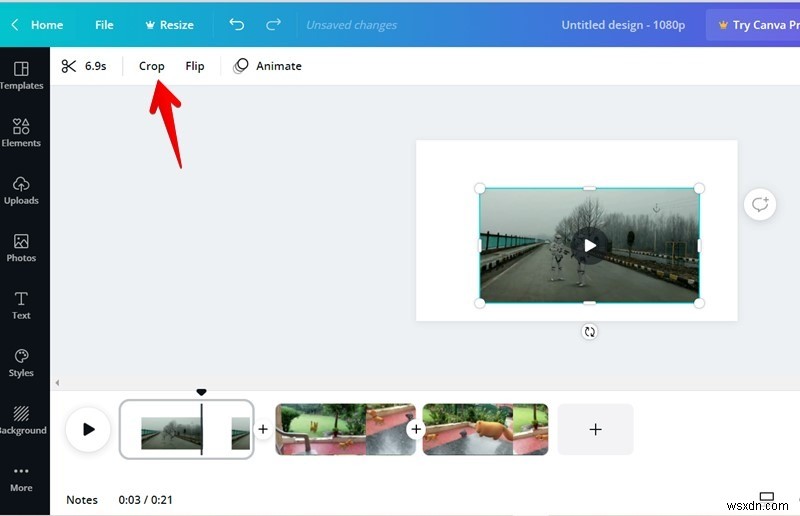Click the Animate label
The image size is (800, 516).
(279, 66)
